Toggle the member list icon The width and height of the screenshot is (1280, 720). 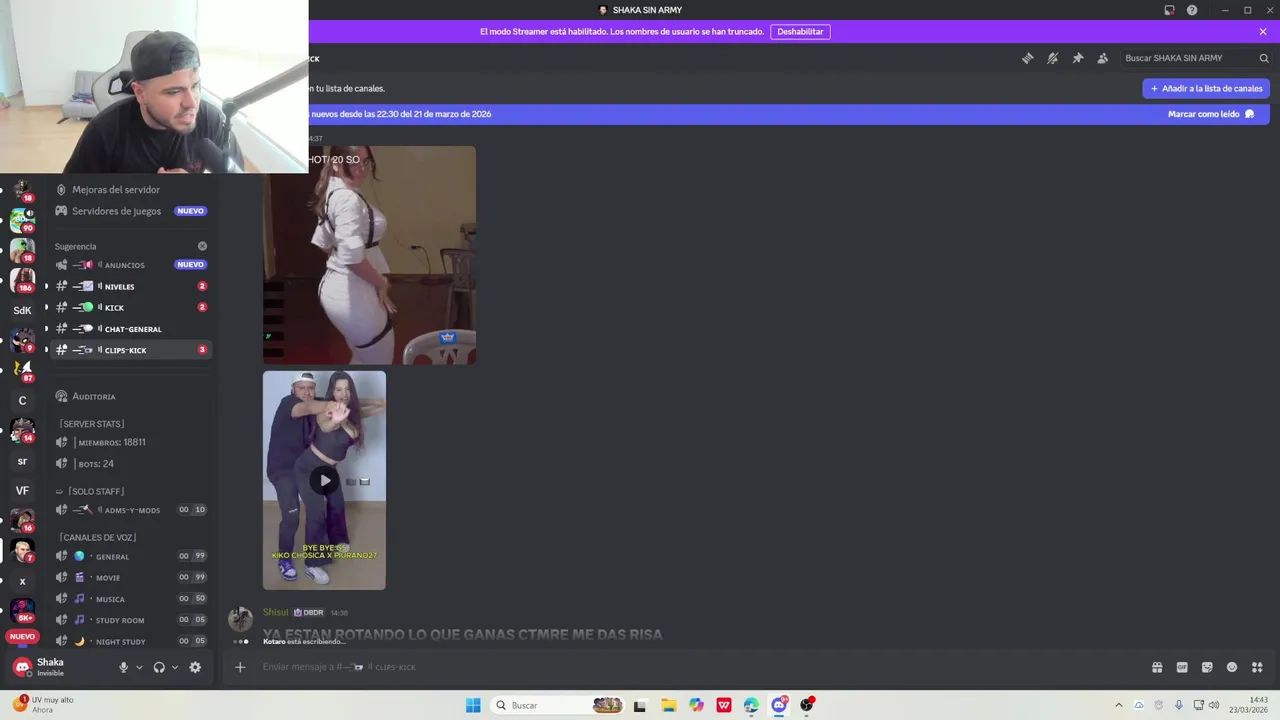tap(1102, 58)
